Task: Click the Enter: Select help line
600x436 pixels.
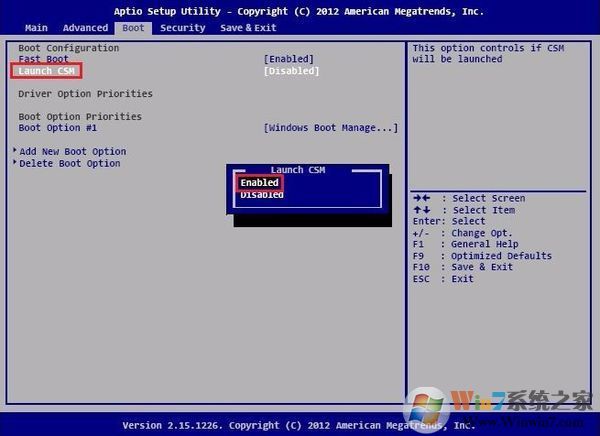Action: coord(449,221)
